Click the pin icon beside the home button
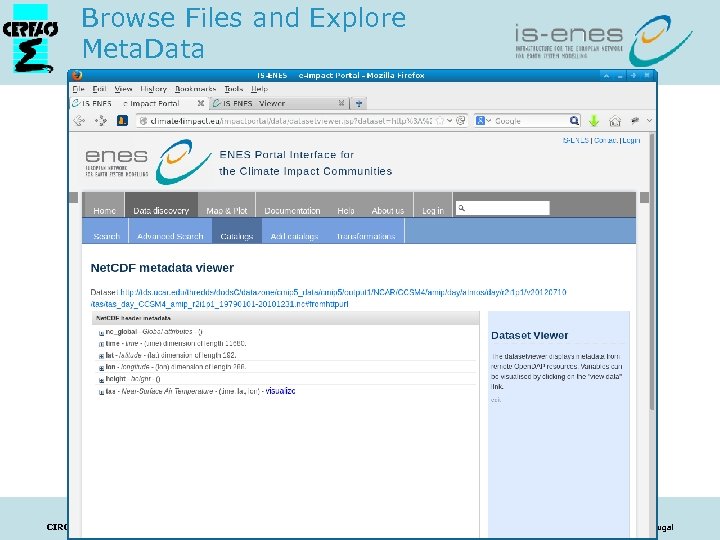The height and width of the screenshot is (540, 720). pos(635,120)
